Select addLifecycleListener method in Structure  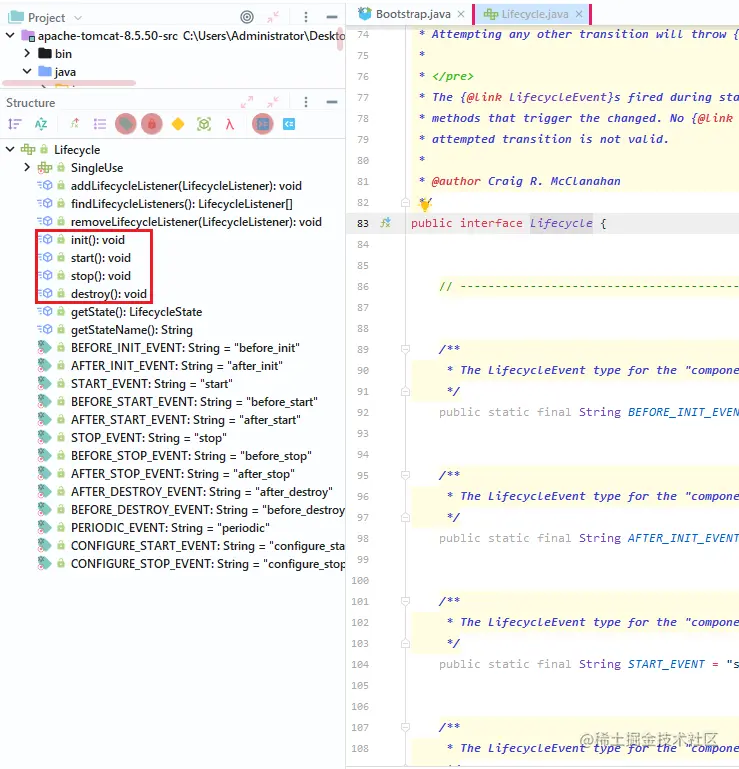pos(186,186)
